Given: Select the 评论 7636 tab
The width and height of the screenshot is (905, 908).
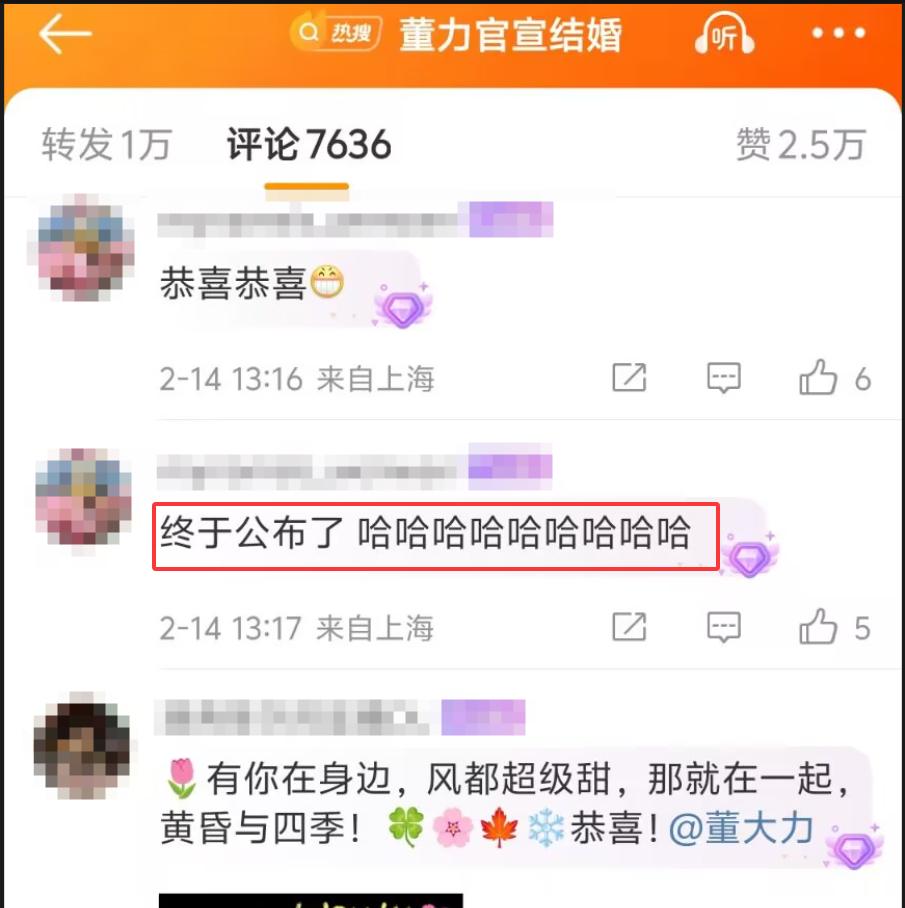Looking at the screenshot, I should (309, 144).
